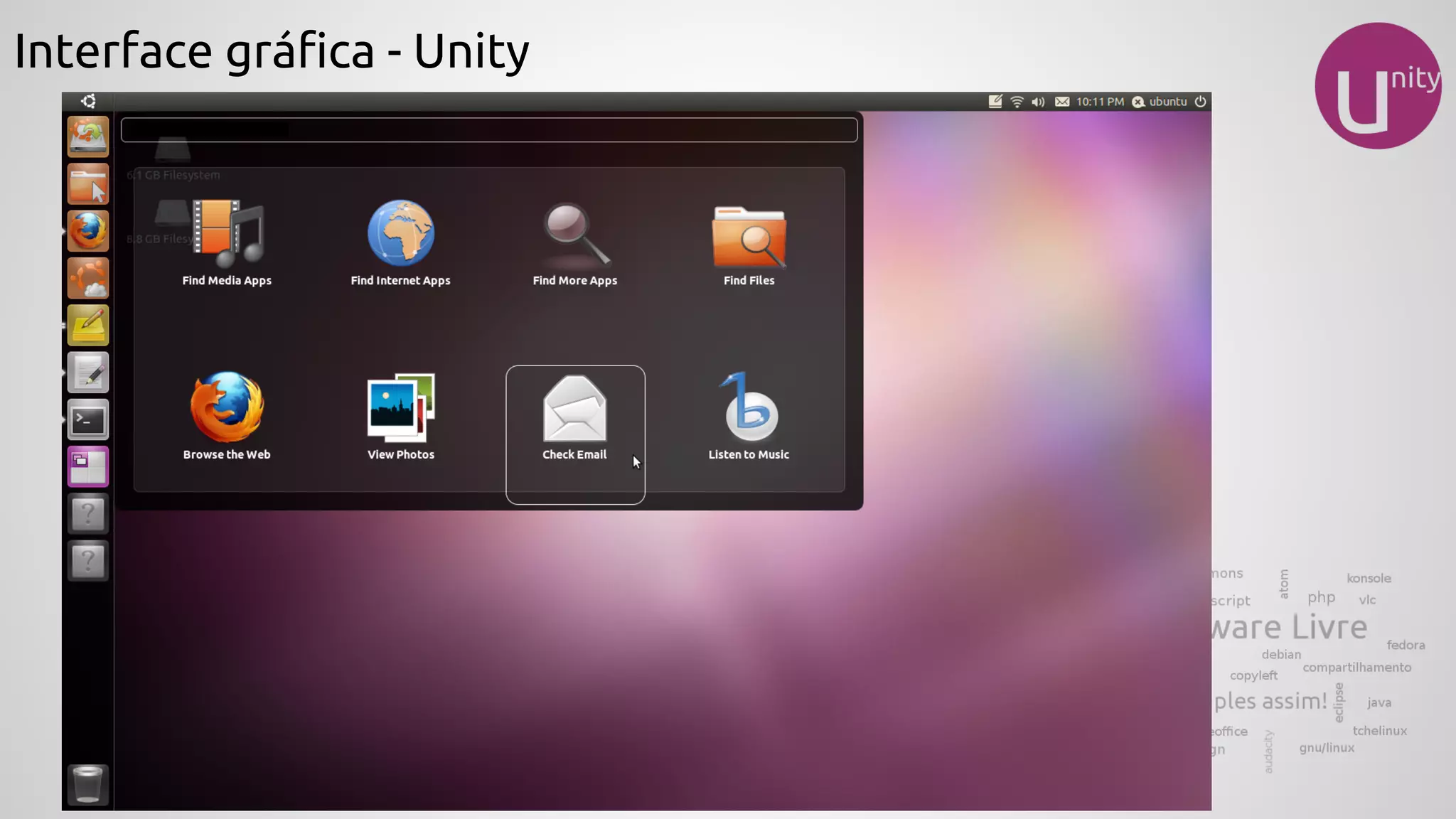Open the Ubuntu One launcher icon
1456x819 pixels.
coord(88,278)
